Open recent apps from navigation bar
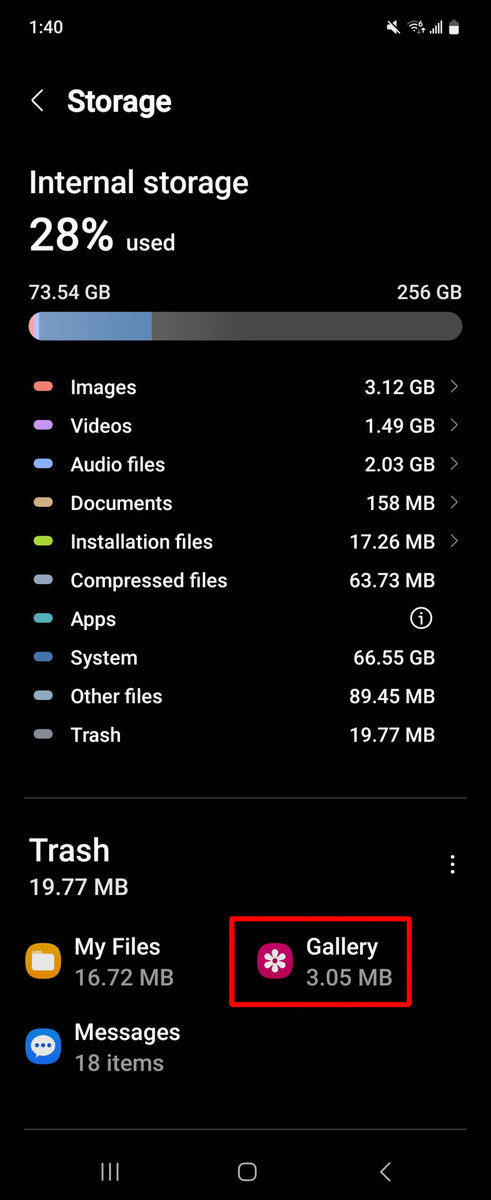The height and width of the screenshot is (1200, 491). coord(111,1172)
